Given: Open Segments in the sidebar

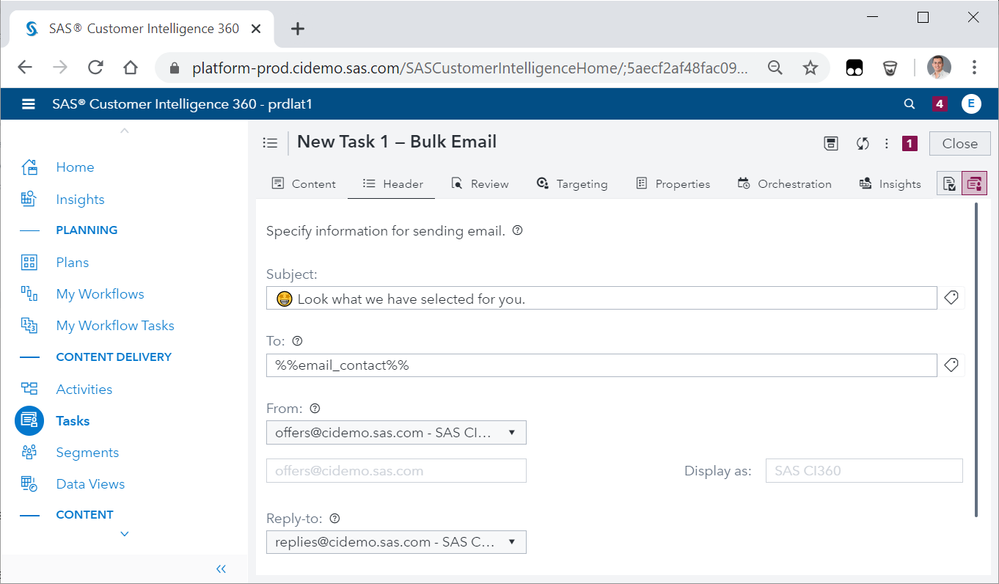Looking at the screenshot, I should pos(87,452).
